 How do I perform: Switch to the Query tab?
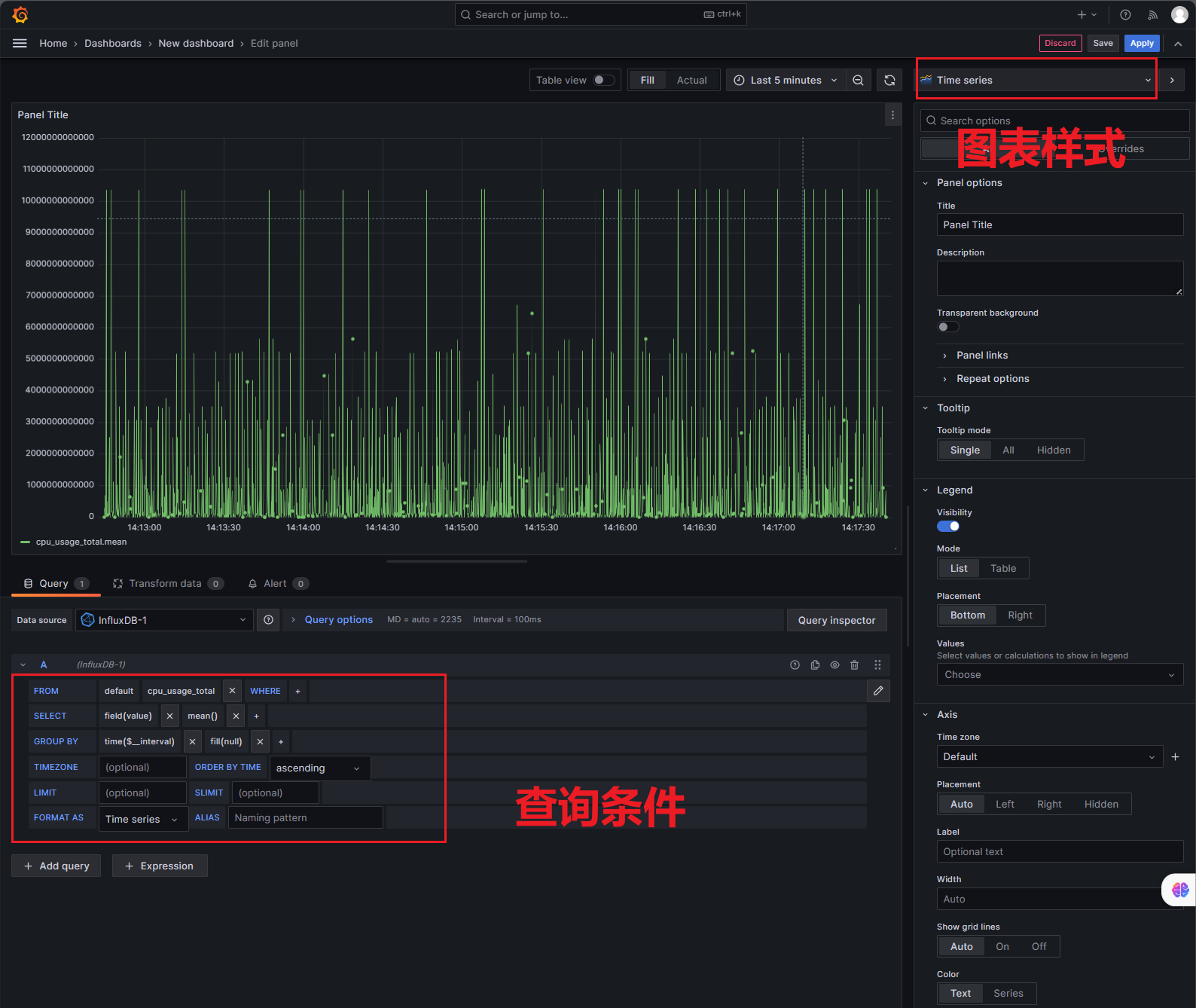[56, 583]
